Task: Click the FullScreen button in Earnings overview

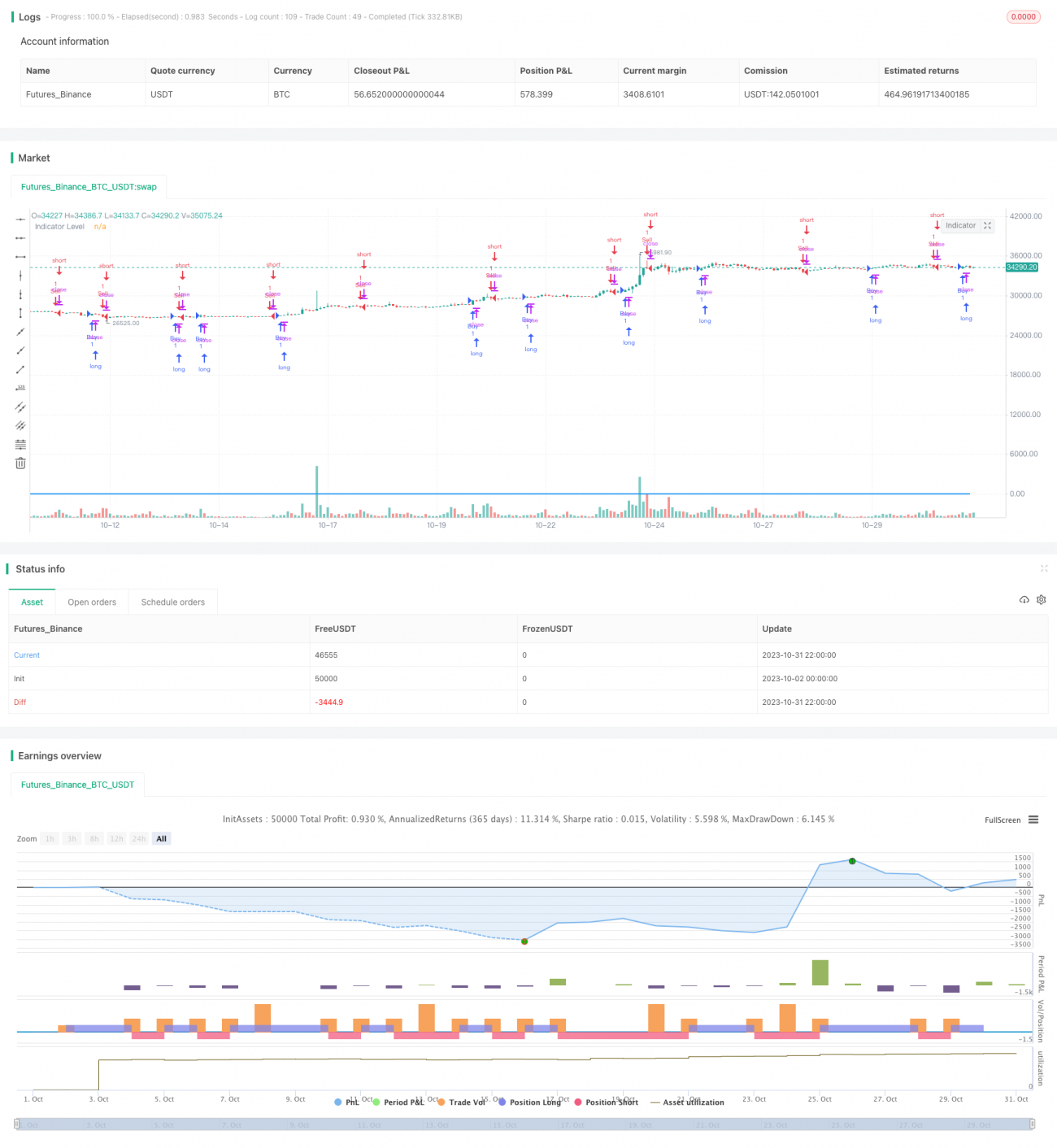Action: [1003, 820]
